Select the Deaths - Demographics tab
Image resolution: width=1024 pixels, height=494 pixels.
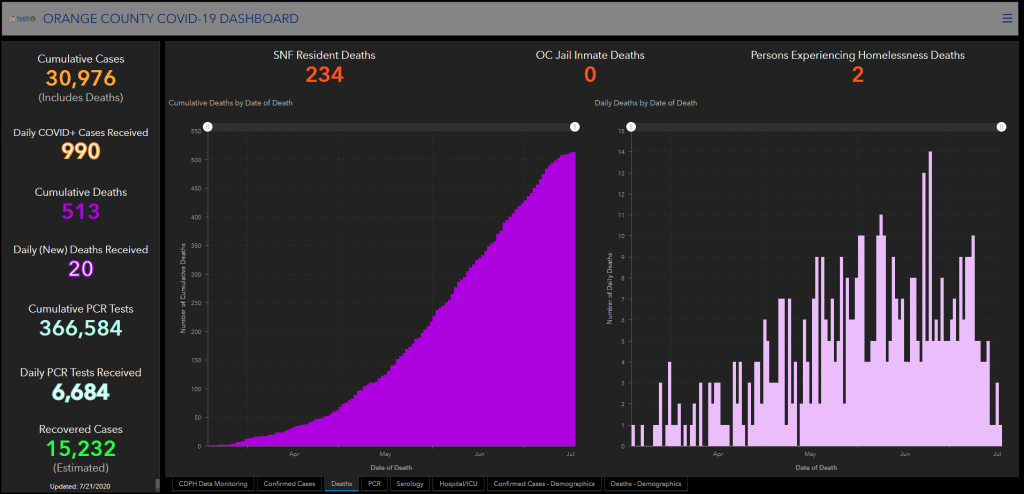coord(646,484)
